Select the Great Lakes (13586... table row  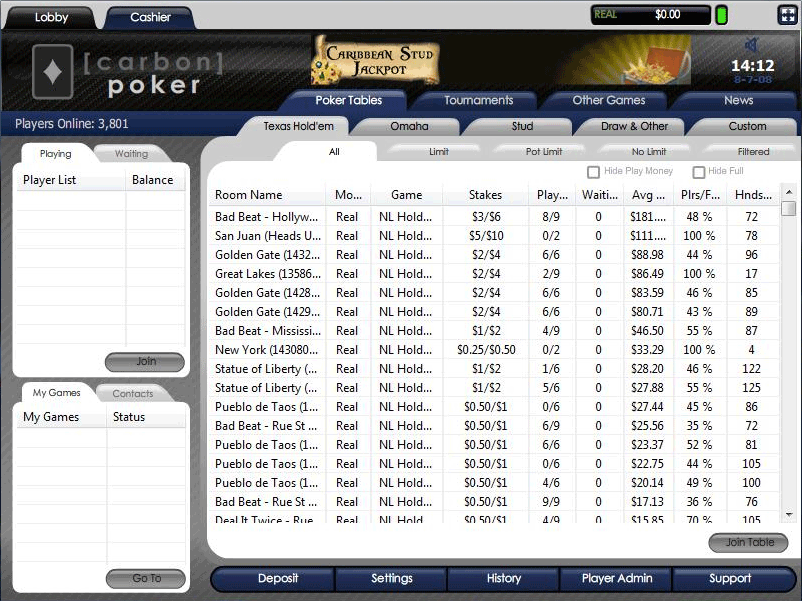[x=494, y=274]
